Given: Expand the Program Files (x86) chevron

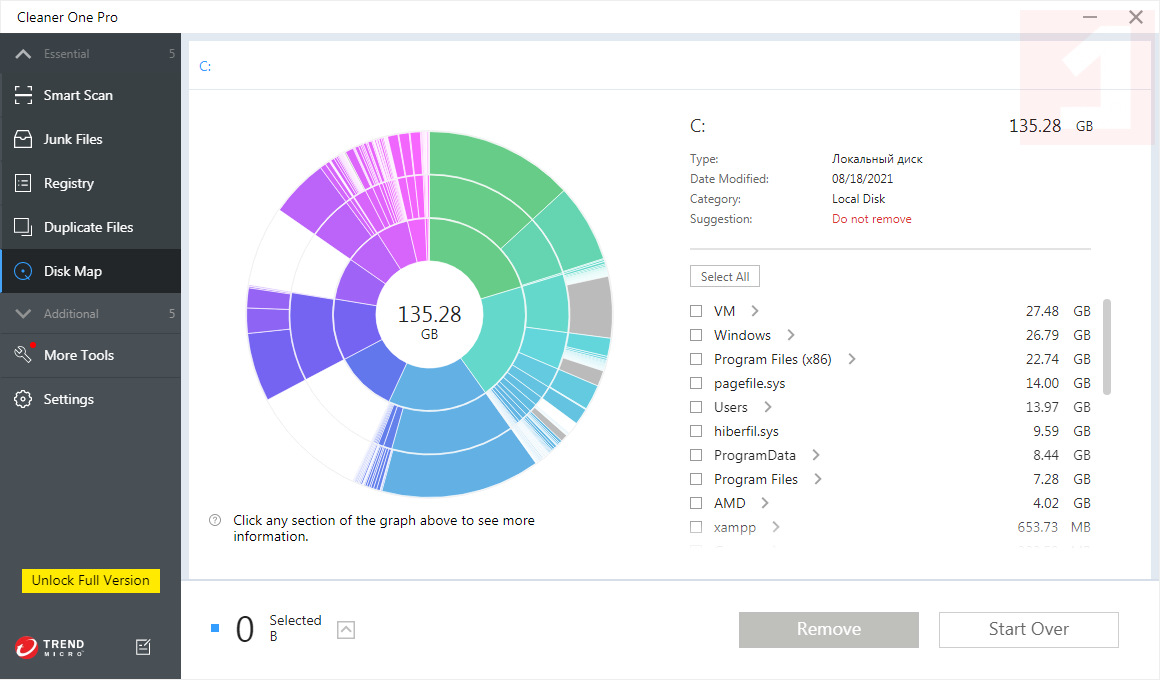Looking at the screenshot, I should (x=852, y=359).
